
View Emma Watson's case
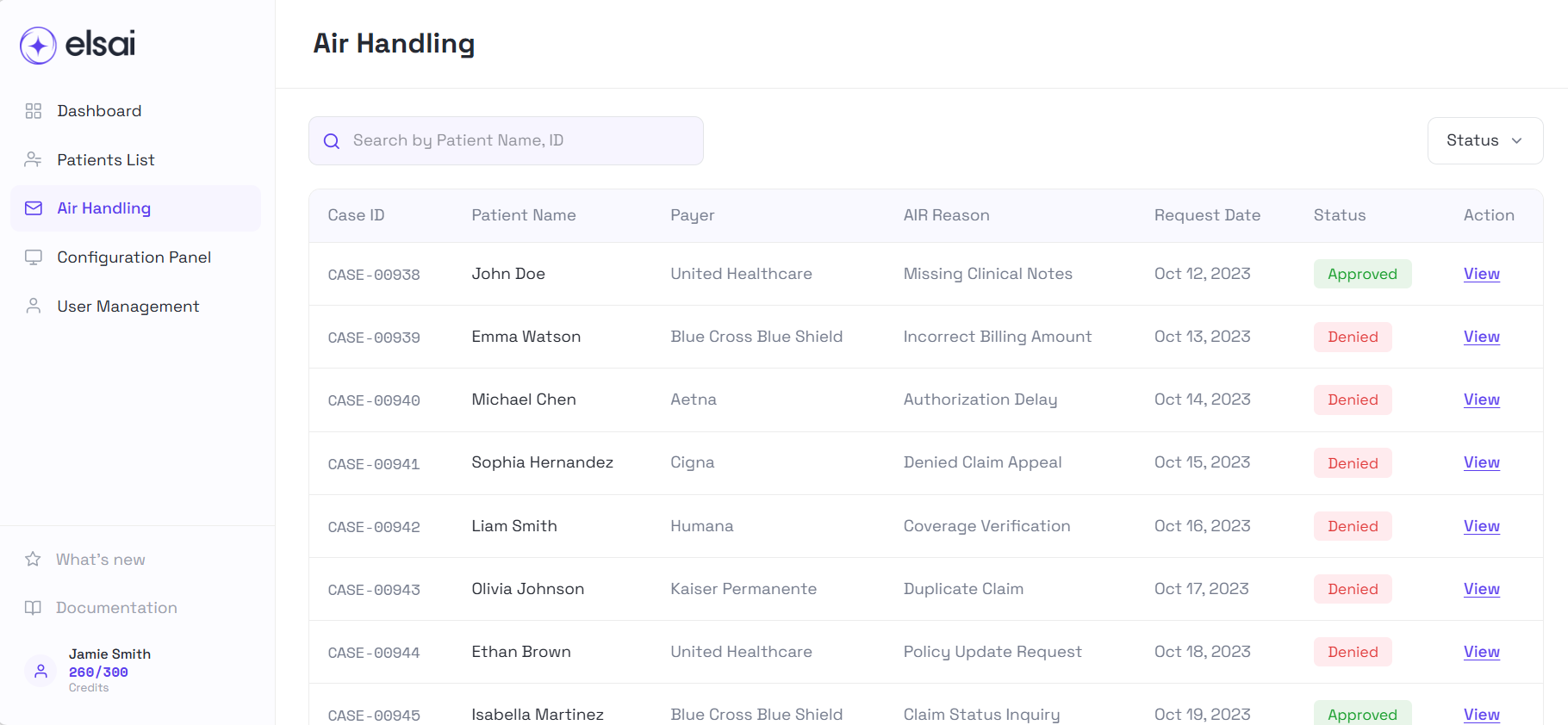point(1481,337)
